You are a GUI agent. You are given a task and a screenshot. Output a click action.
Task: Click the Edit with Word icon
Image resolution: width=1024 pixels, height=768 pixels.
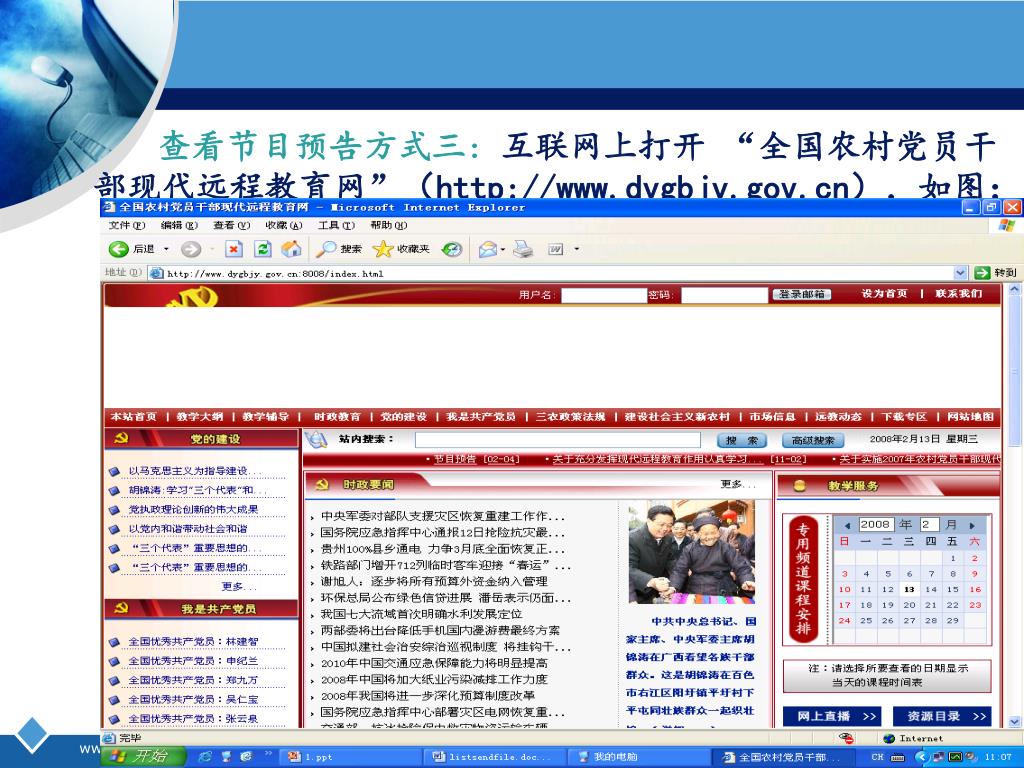click(x=556, y=249)
